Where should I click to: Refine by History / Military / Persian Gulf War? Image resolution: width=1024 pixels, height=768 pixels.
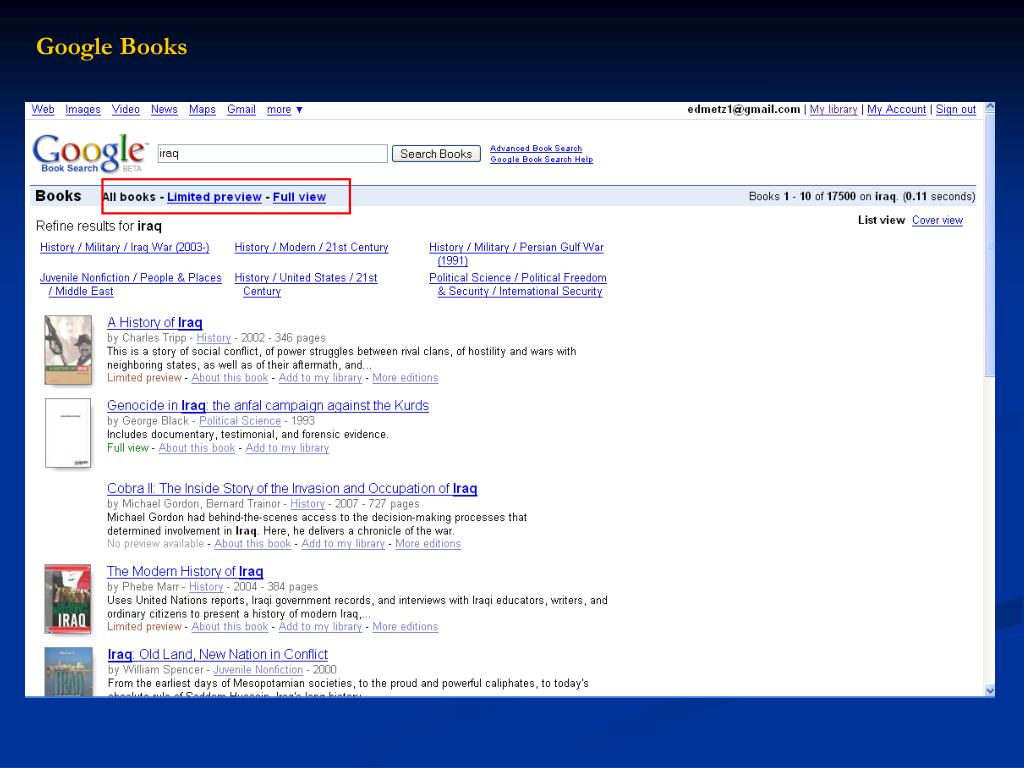click(x=516, y=254)
